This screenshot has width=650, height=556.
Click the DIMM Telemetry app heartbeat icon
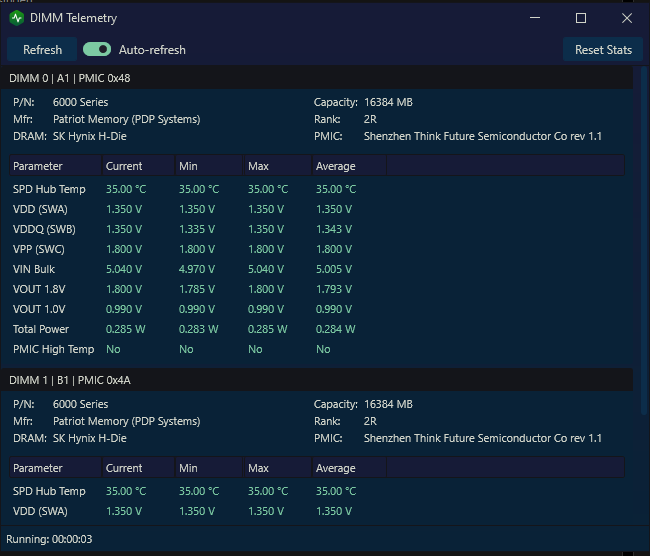pyautogui.click(x=17, y=18)
